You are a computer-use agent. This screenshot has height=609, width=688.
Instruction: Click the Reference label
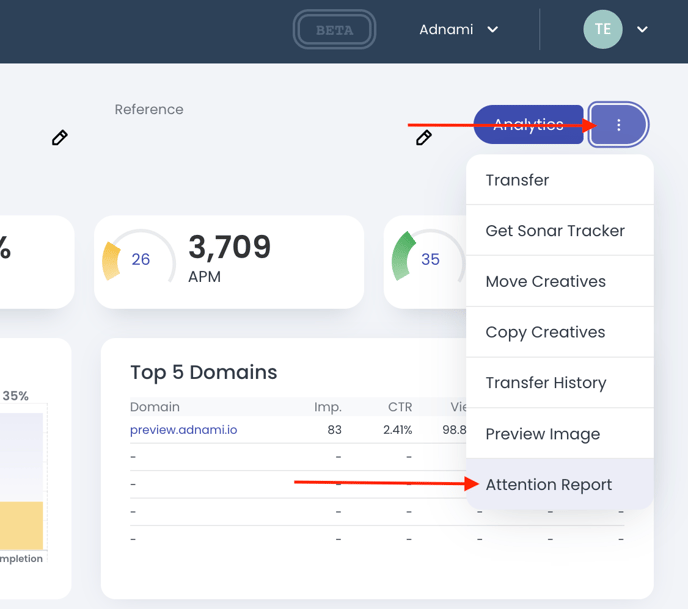click(149, 109)
